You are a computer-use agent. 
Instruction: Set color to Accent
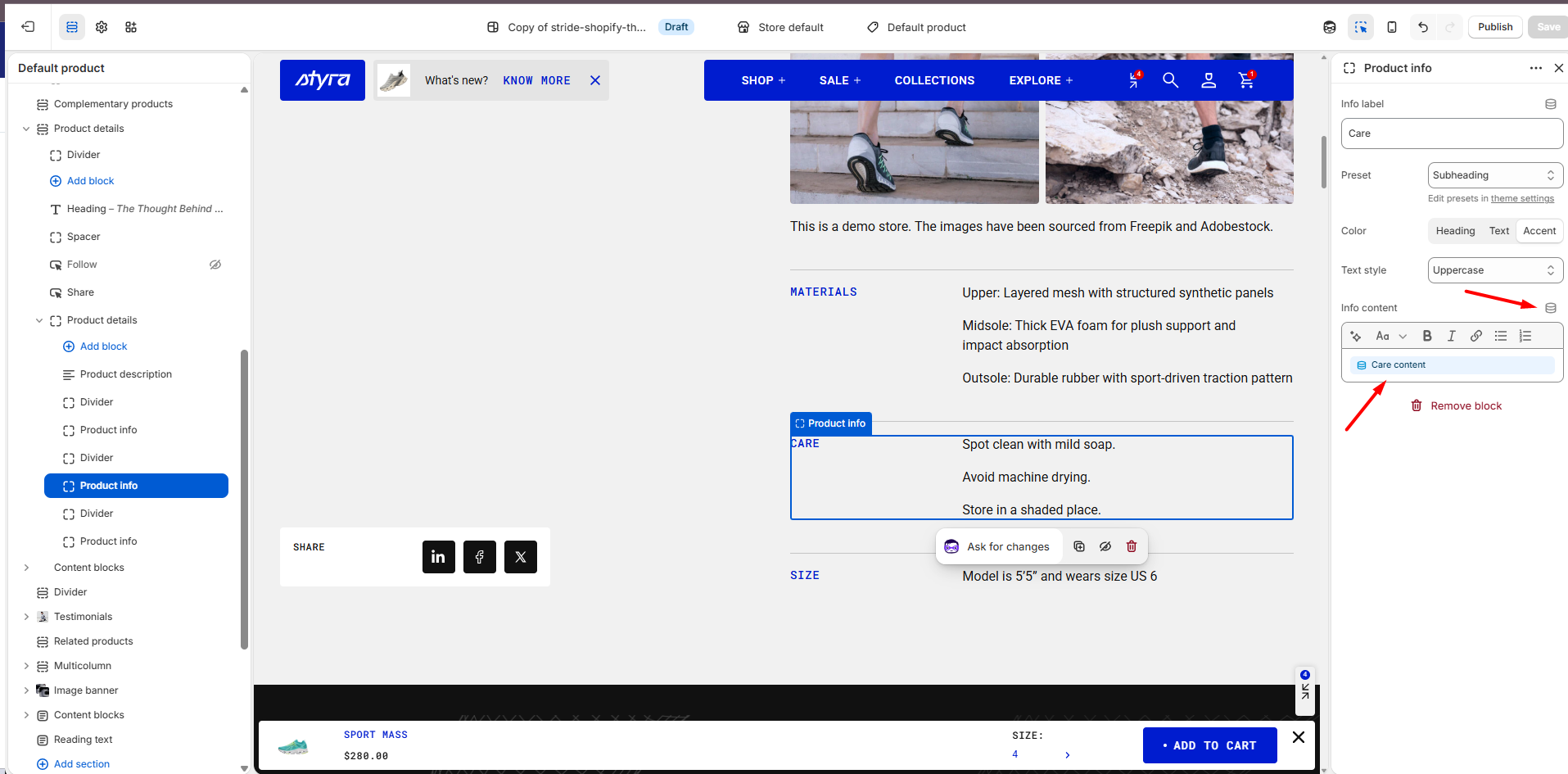coord(1539,231)
